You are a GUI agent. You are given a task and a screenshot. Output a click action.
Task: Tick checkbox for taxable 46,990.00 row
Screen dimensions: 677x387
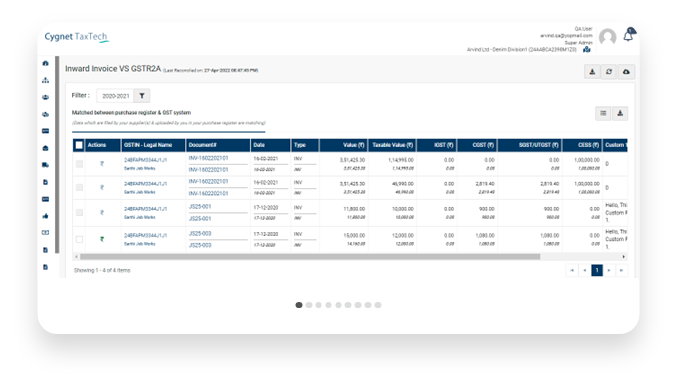point(79,187)
